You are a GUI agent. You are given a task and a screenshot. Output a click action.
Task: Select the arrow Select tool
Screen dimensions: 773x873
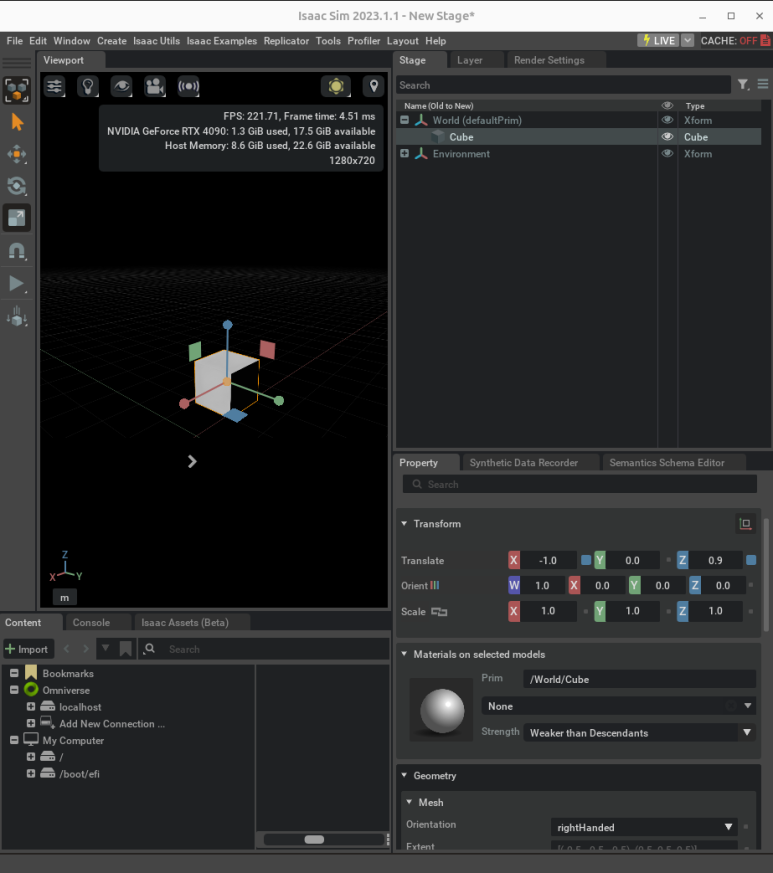(17, 122)
